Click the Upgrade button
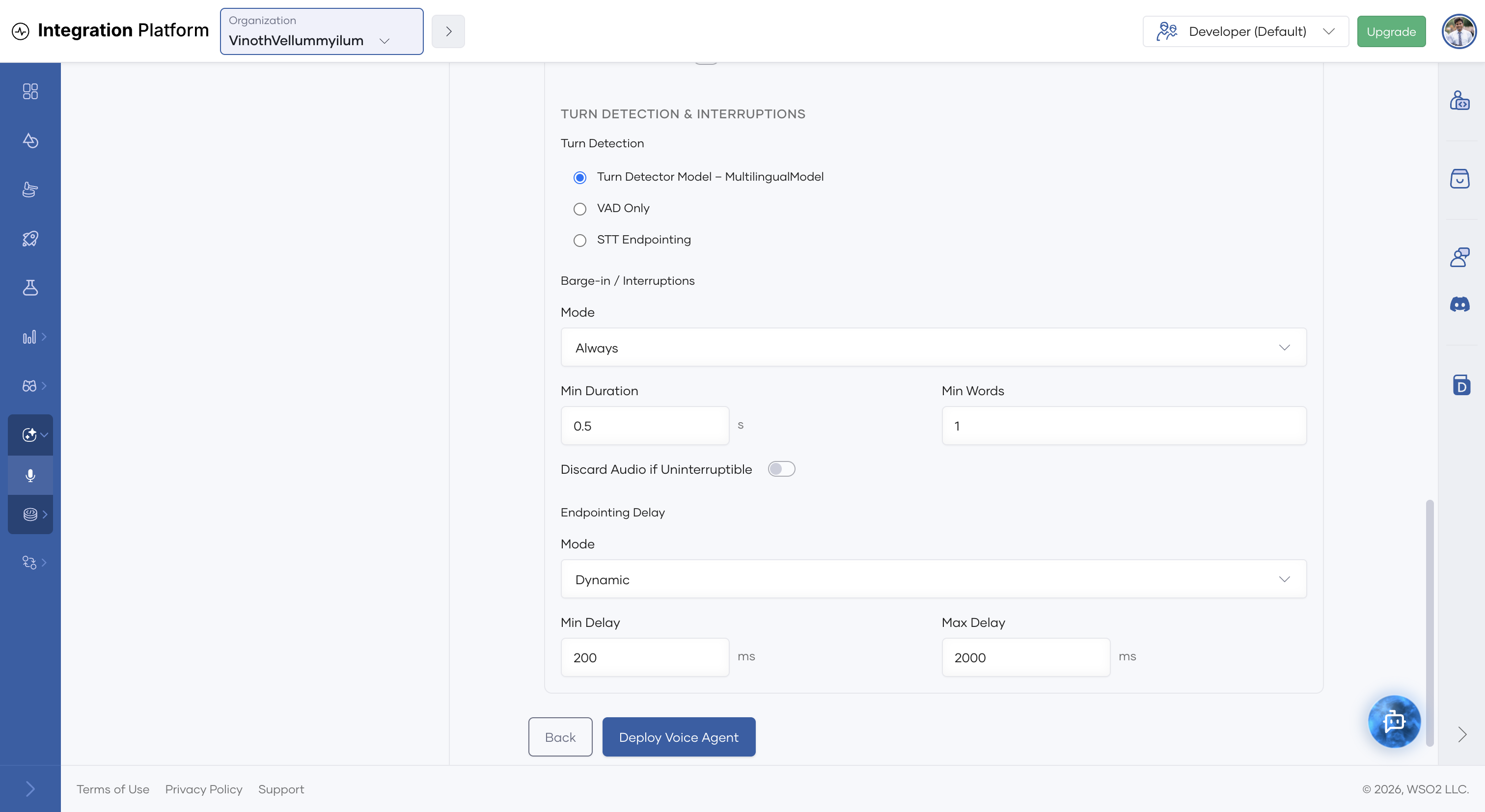 [x=1391, y=31]
